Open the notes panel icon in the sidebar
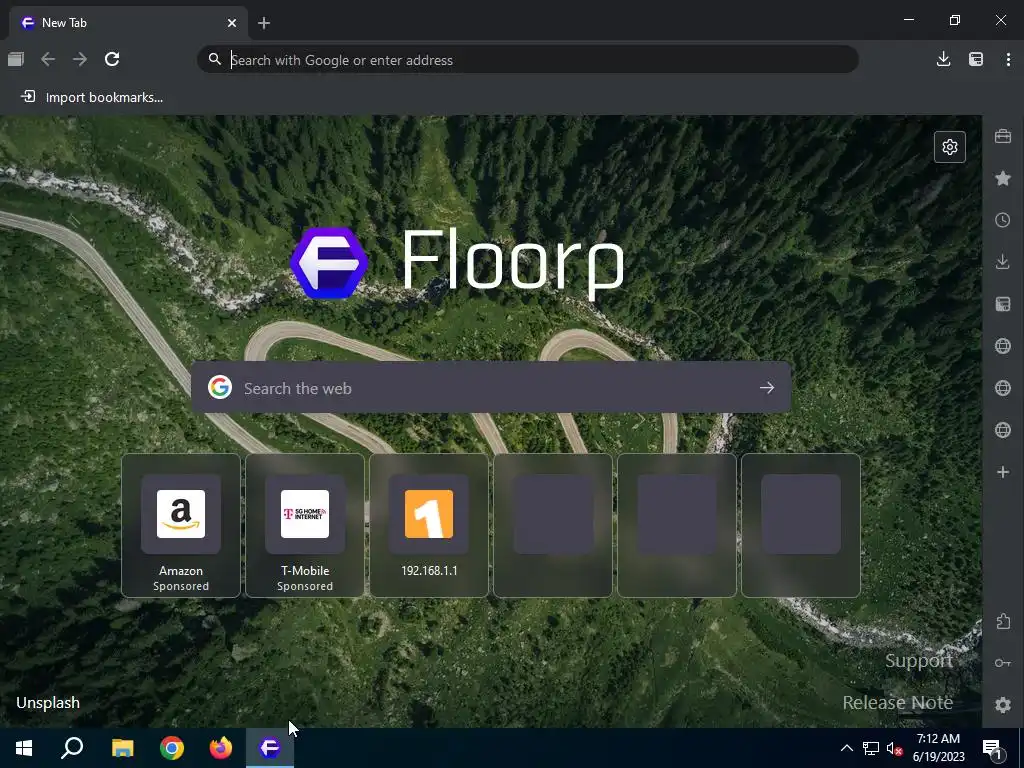 coord(1003,304)
